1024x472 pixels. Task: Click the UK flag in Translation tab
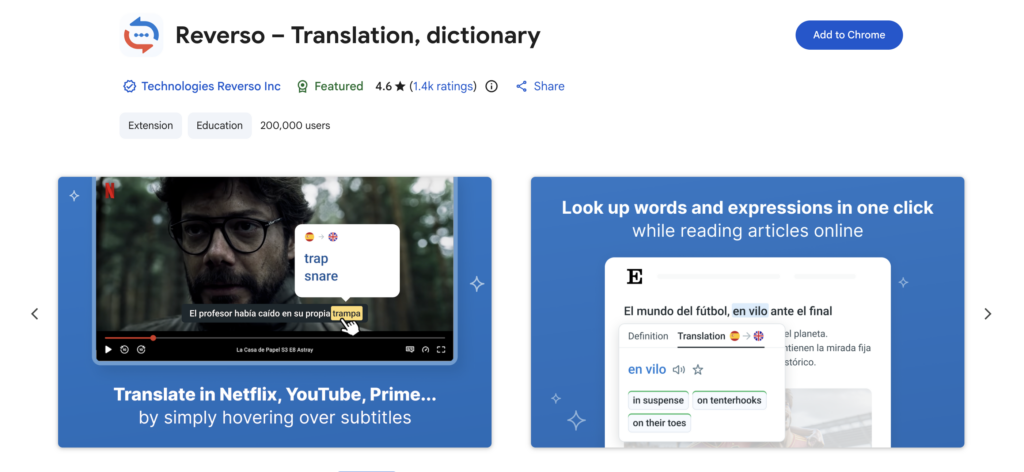(x=758, y=336)
